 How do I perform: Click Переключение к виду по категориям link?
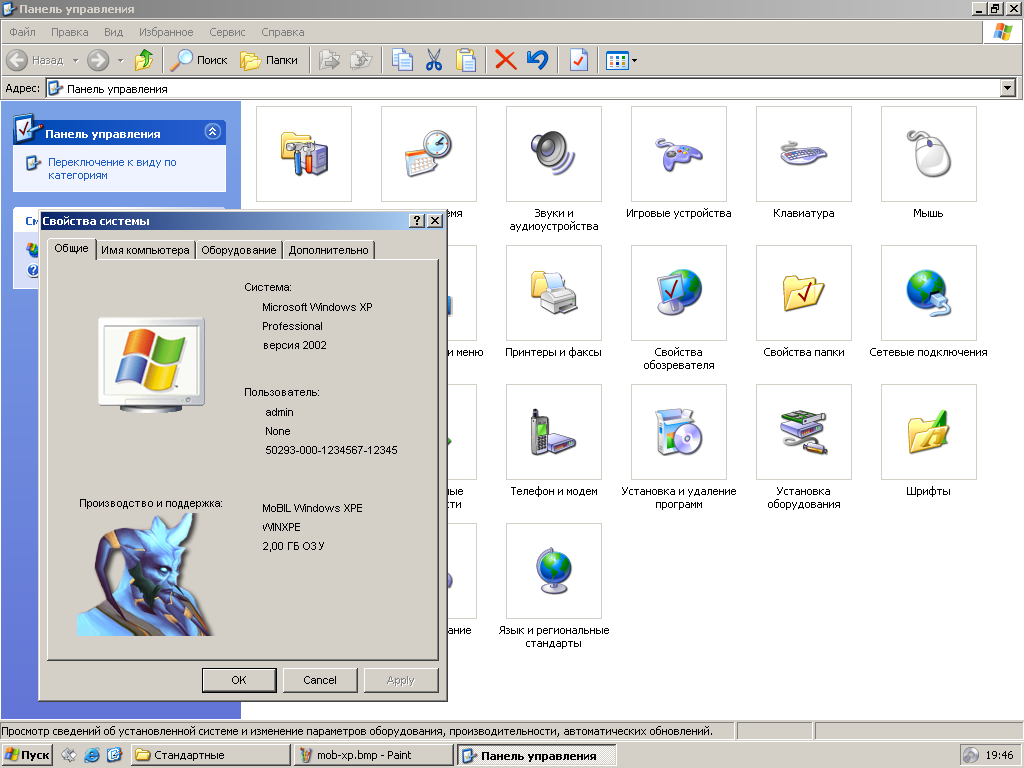tap(112, 168)
